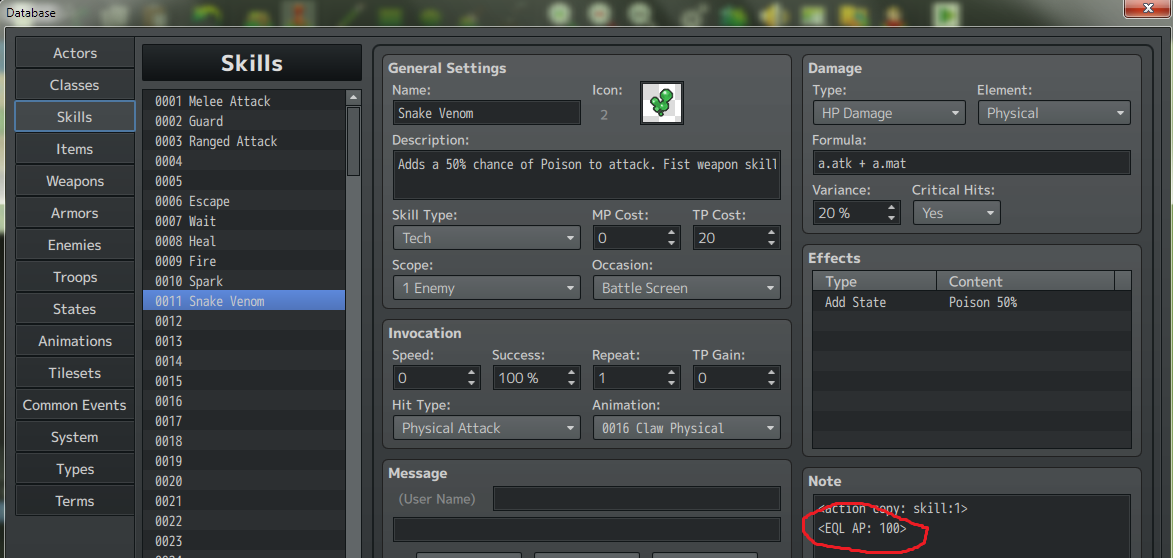Click the skill list scroll-up arrow
Image resolution: width=1173 pixels, height=558 pixels.
[x=353, y=97]
